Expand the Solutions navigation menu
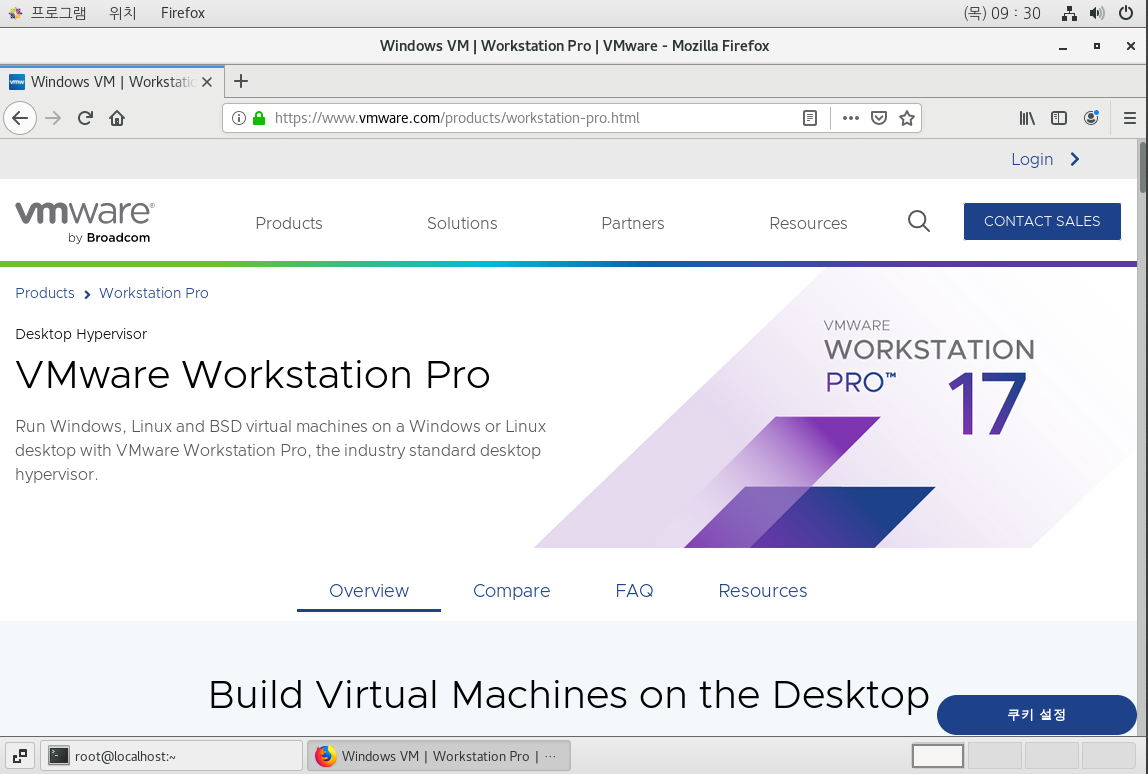Viewport: 1148px width, 774px height. (462, 223)
